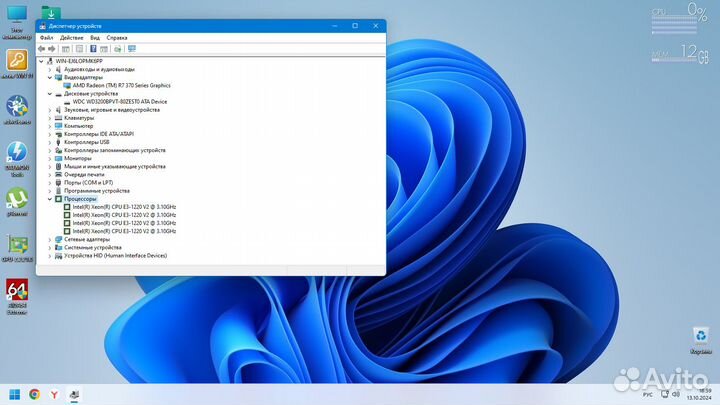The image size is (720, 405).
Task: Toggle the action pane toolbar icon
Action: coord(104,49)
